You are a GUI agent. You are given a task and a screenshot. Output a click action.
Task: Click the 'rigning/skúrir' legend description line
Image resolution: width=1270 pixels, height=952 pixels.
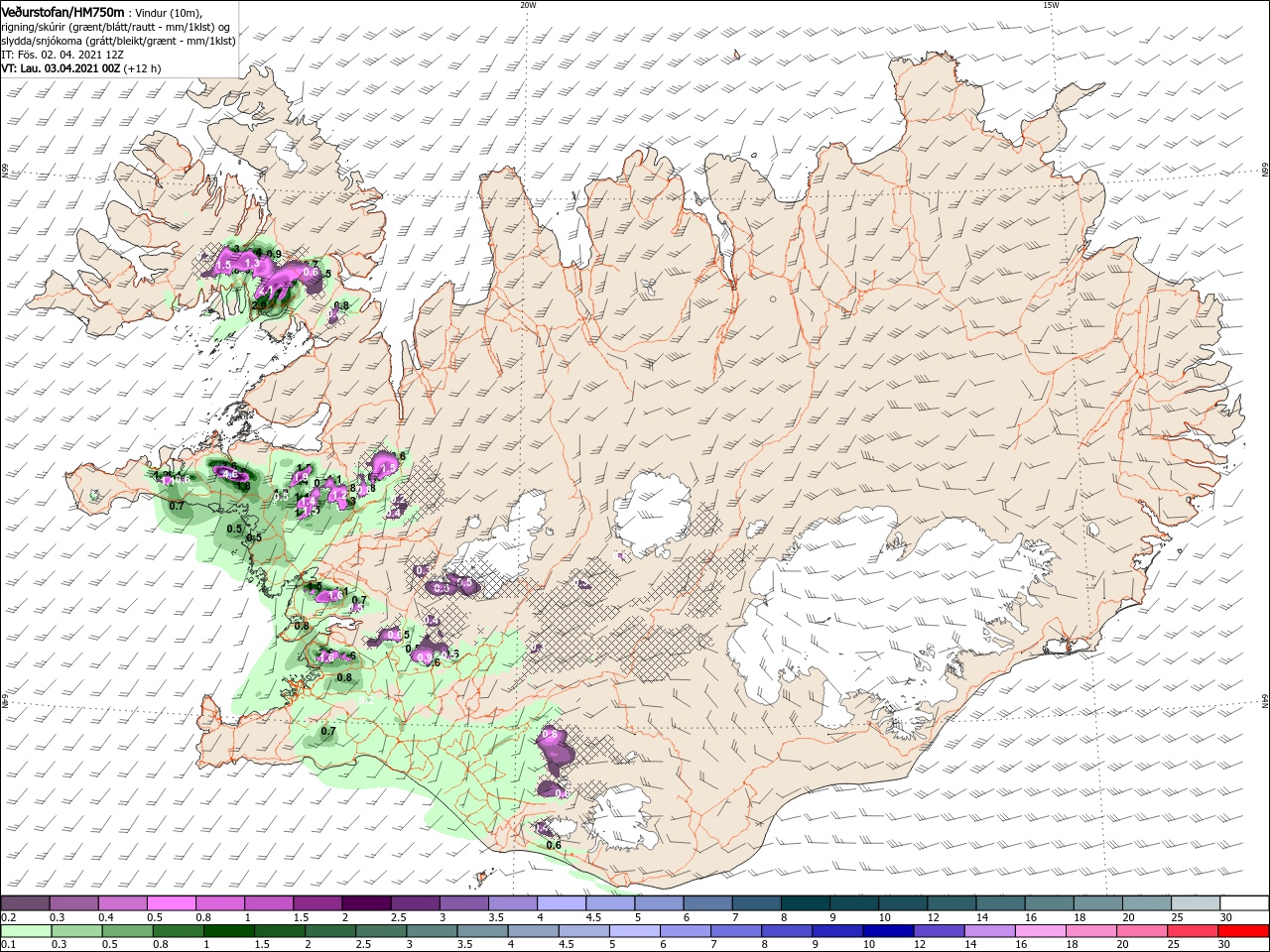click(x=116, y=27)
